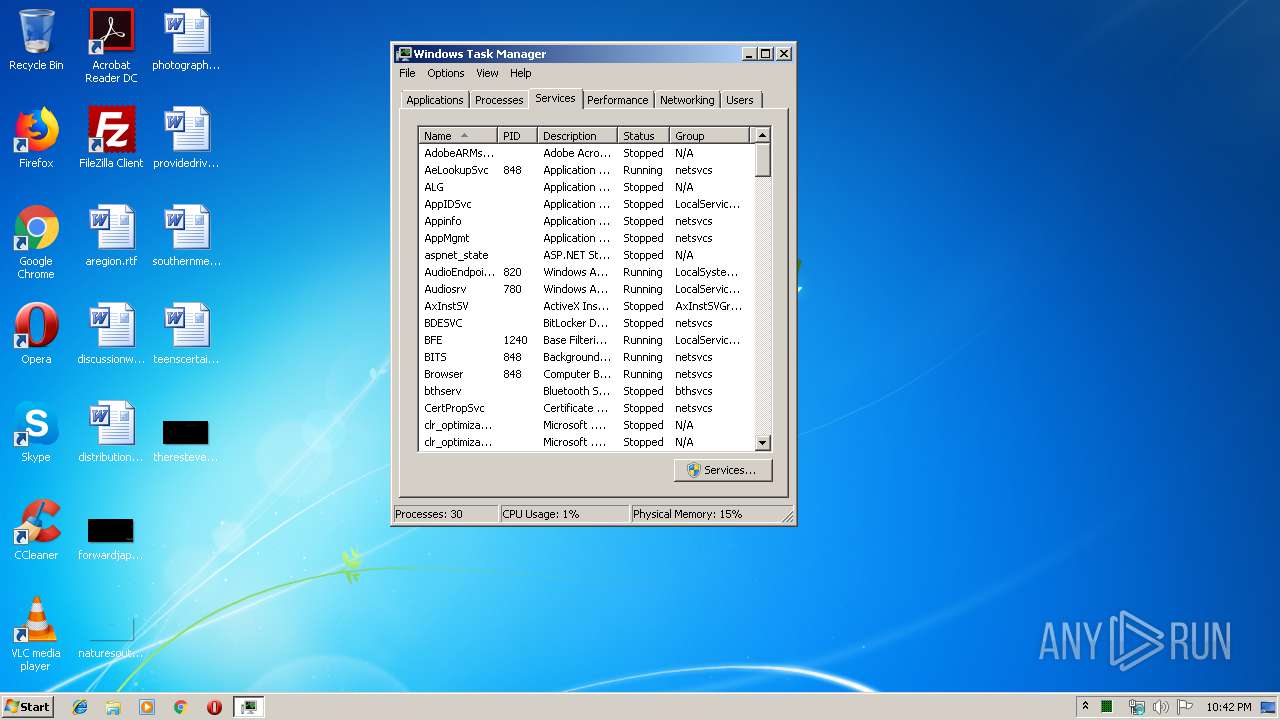Open the Skype desktop shortcut
This screenshot has height=720, width=1280.
click(x=36, y=432)
